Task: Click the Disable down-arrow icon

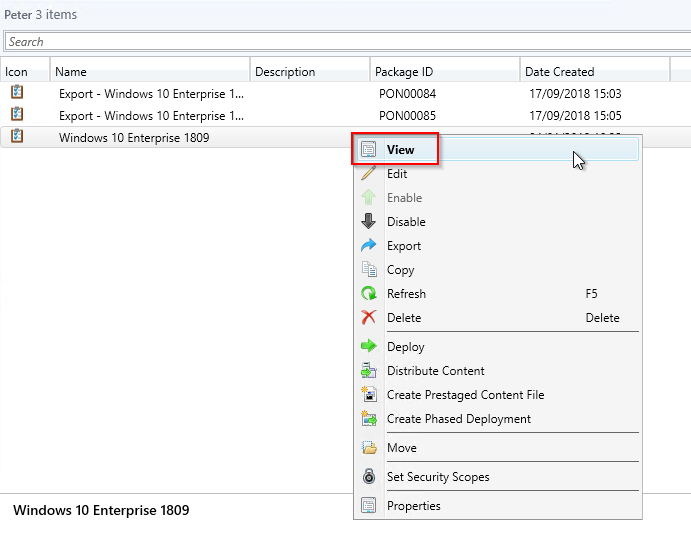Action: (368, 222)
